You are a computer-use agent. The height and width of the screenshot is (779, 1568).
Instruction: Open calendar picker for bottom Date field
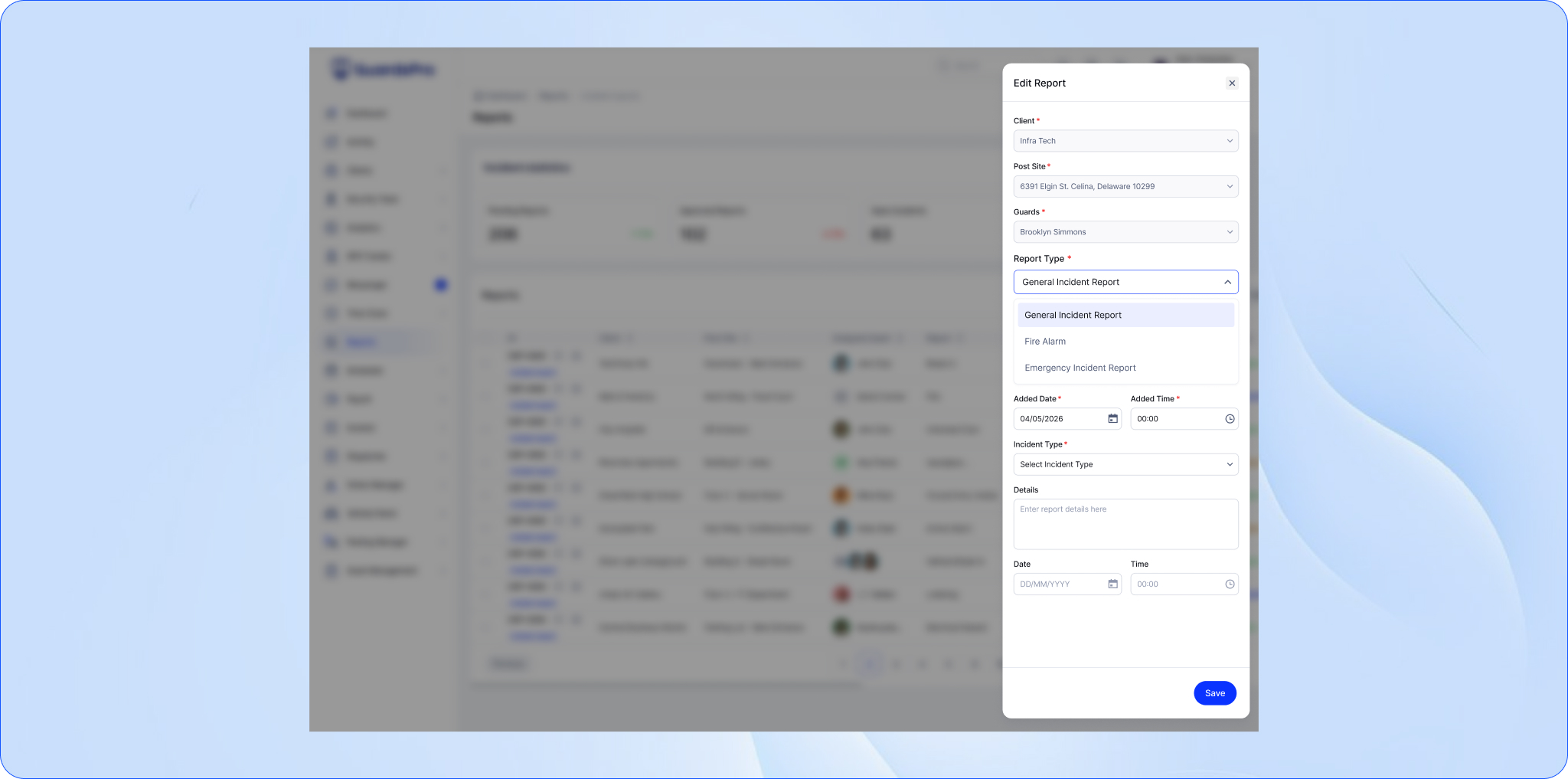1112,584
